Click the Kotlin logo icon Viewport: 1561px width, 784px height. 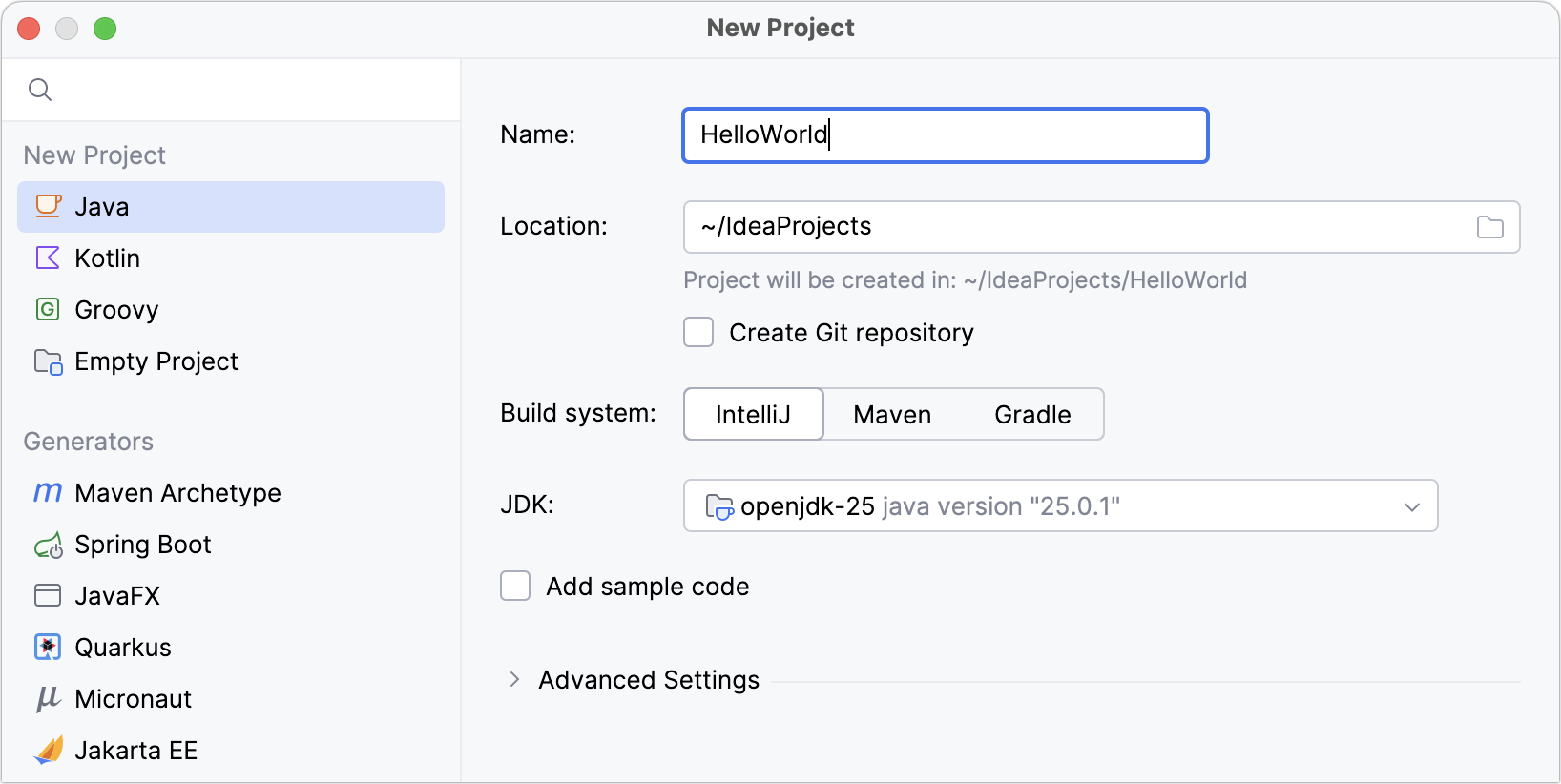(x=48, y=258)
